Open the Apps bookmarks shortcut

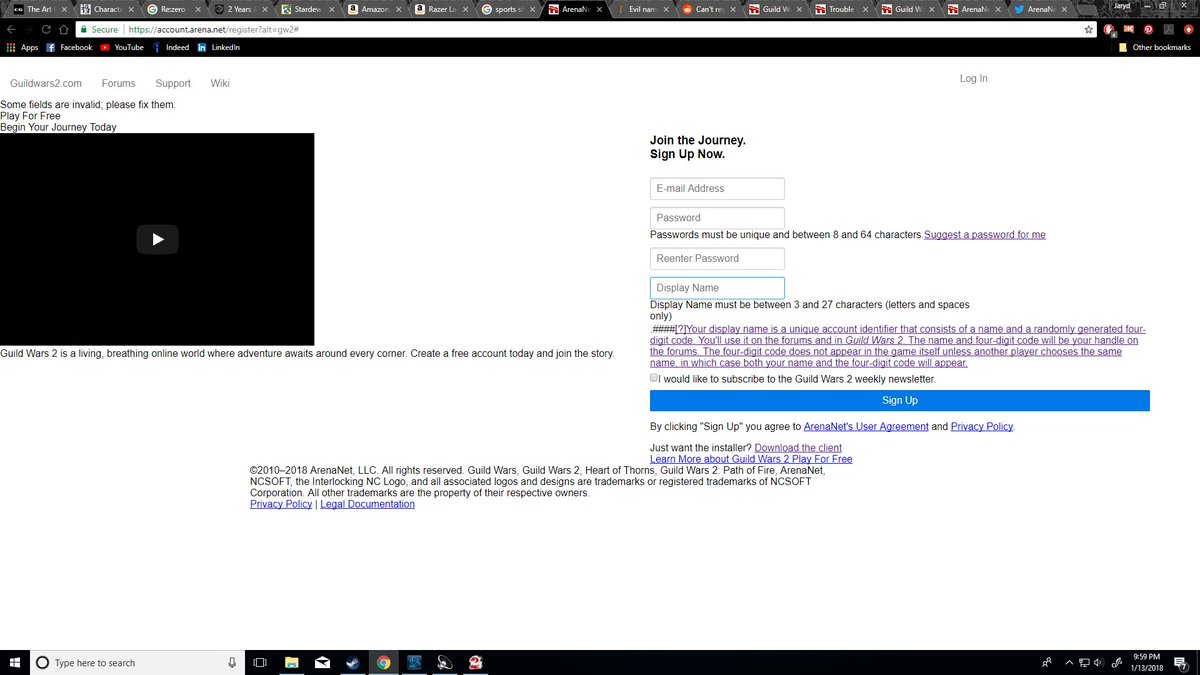[x=22, y=47]
